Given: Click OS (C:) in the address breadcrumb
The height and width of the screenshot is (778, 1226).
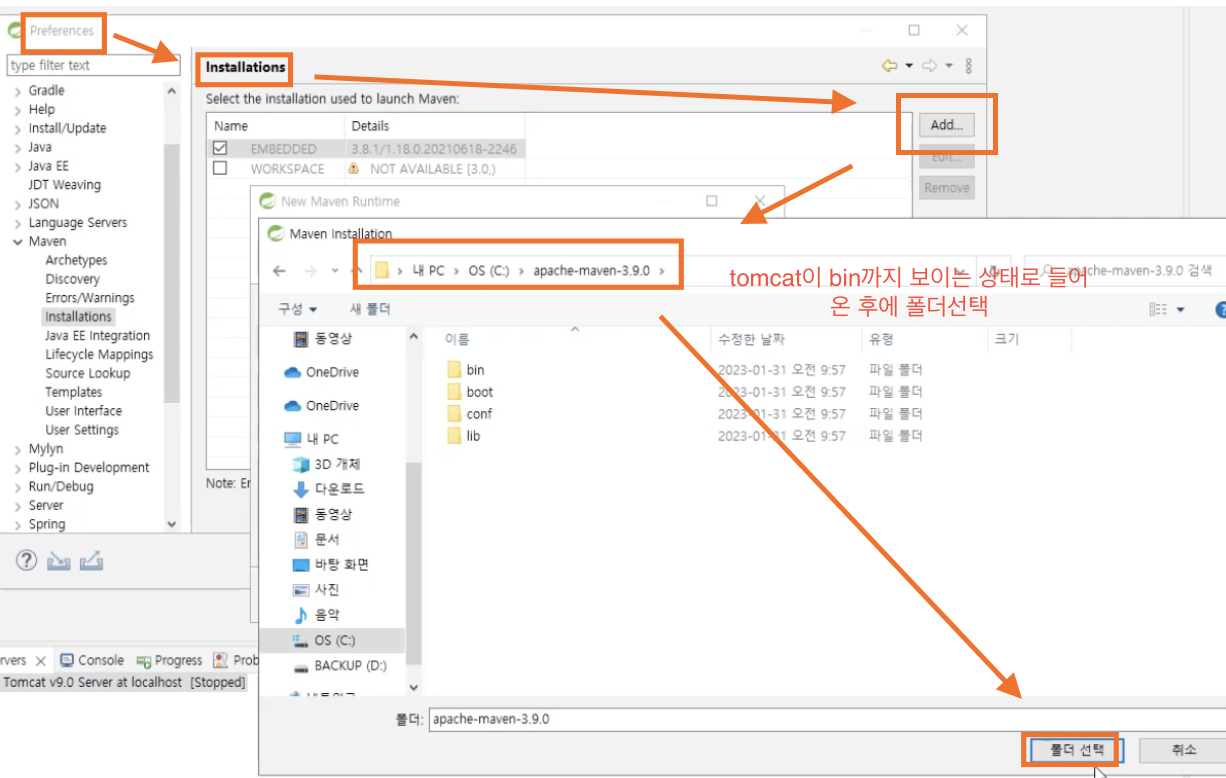Looking at the screenshot, I should [x=490, y=271].
